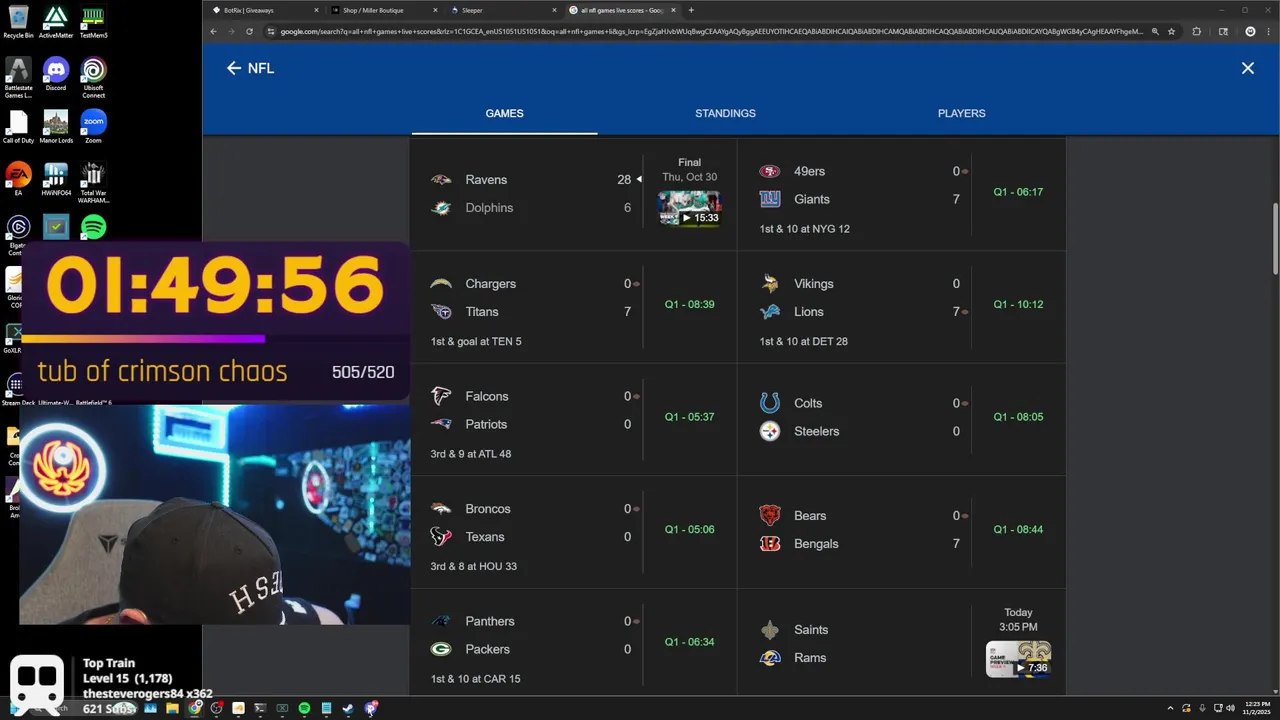The width and height of the screenshot is (1280, 720).
Task: Click the Packers logo
Action: tap(440, 649)
